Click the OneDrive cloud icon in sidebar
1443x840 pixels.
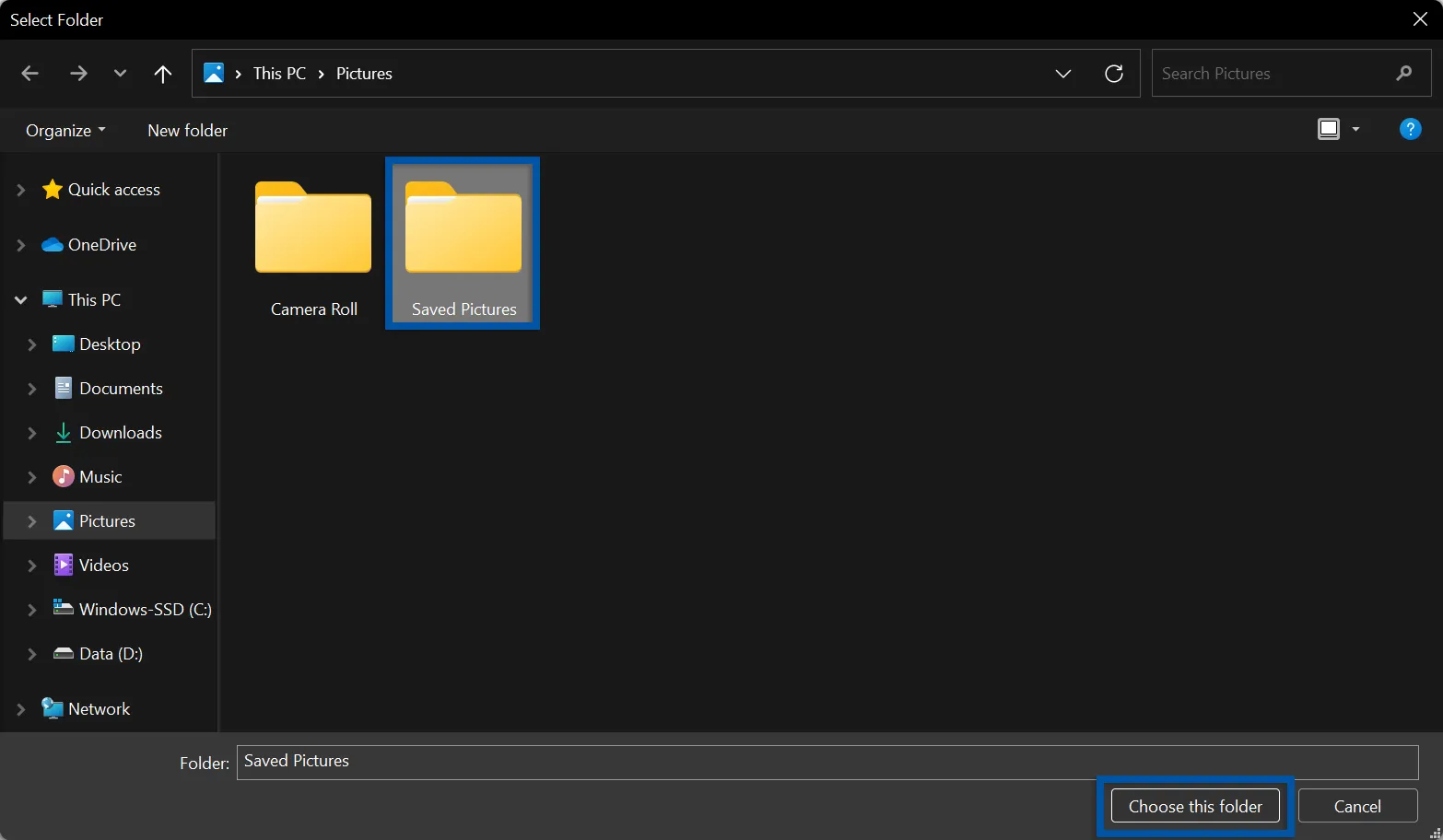52,244
